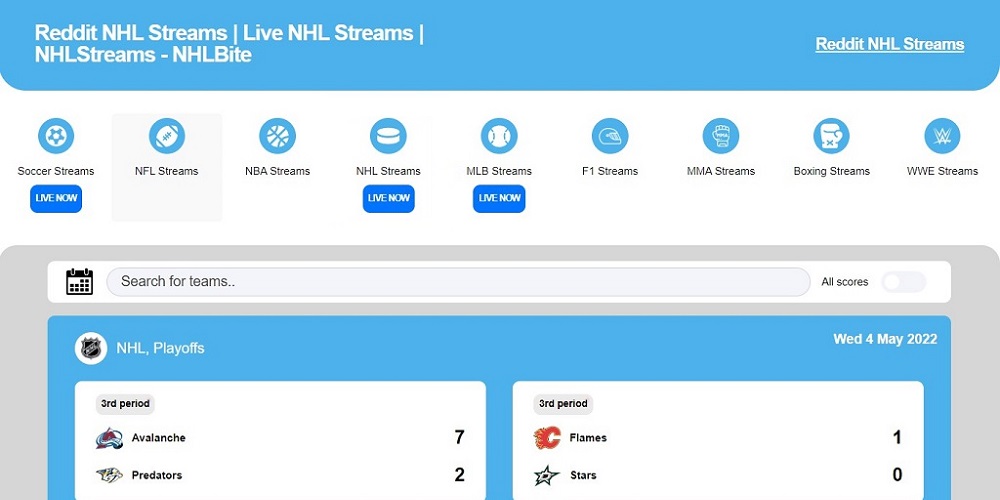Image resolution: width=1000 pixels, height=500 pixels.
Task: Click 3rd period badge in Avalanche game
Action: coord(125,404)
